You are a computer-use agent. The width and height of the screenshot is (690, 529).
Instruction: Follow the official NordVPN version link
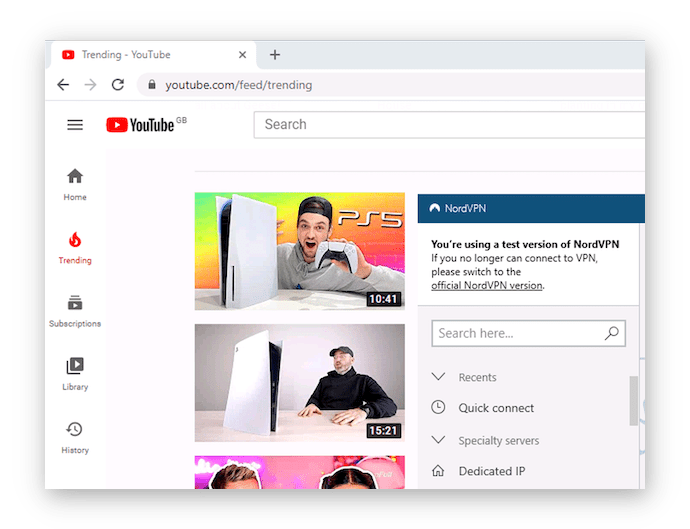pyautogui.click(x=487, y=285)
